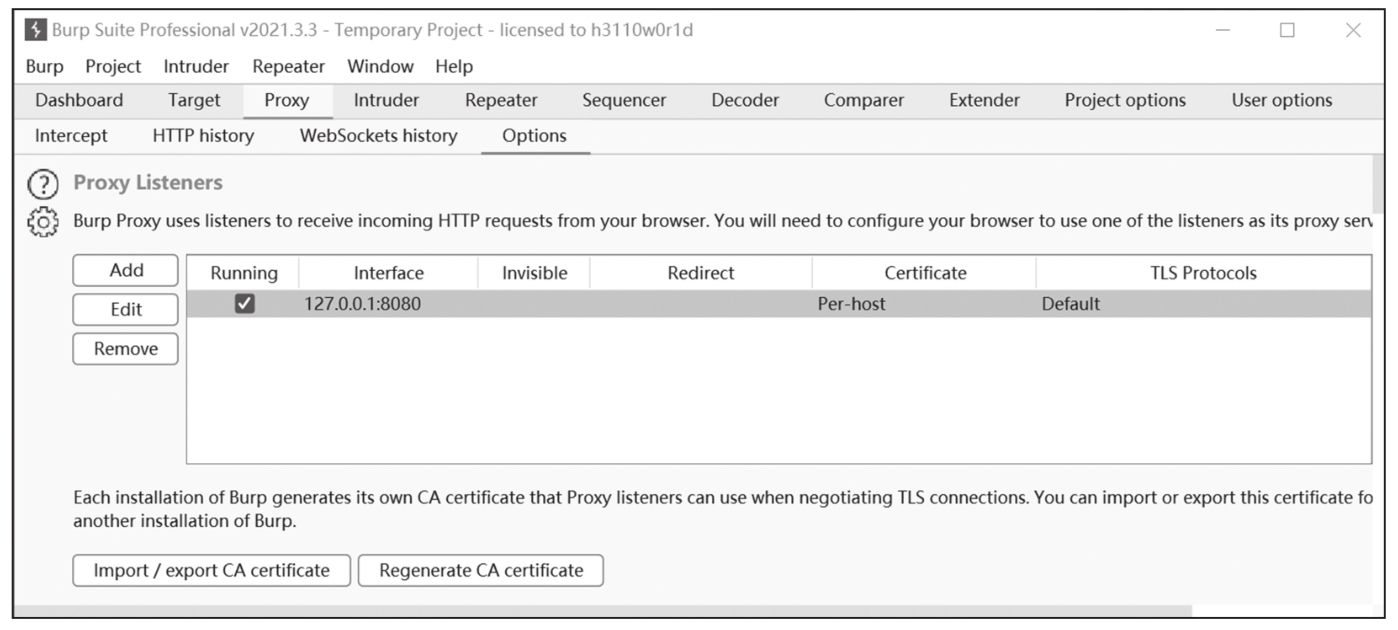Go to the Repeater tool tab
Screen dimensions: 1398x630
[501, 101]
